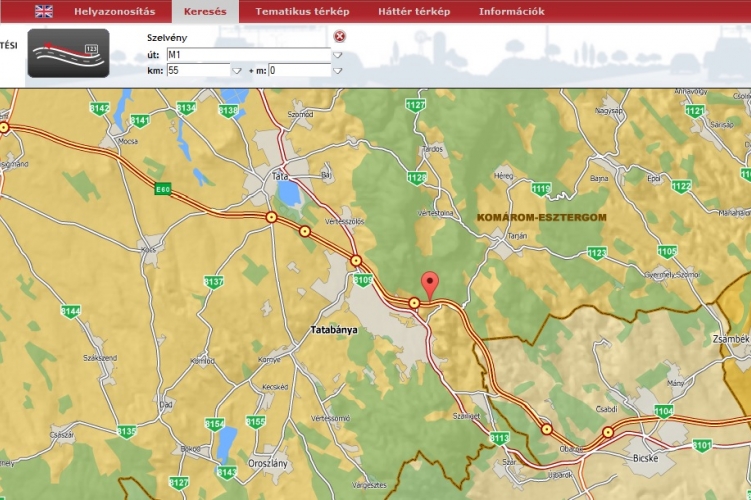Open the meter value dropdown arrow
The image size is (751, 500).
click(338, 71)
